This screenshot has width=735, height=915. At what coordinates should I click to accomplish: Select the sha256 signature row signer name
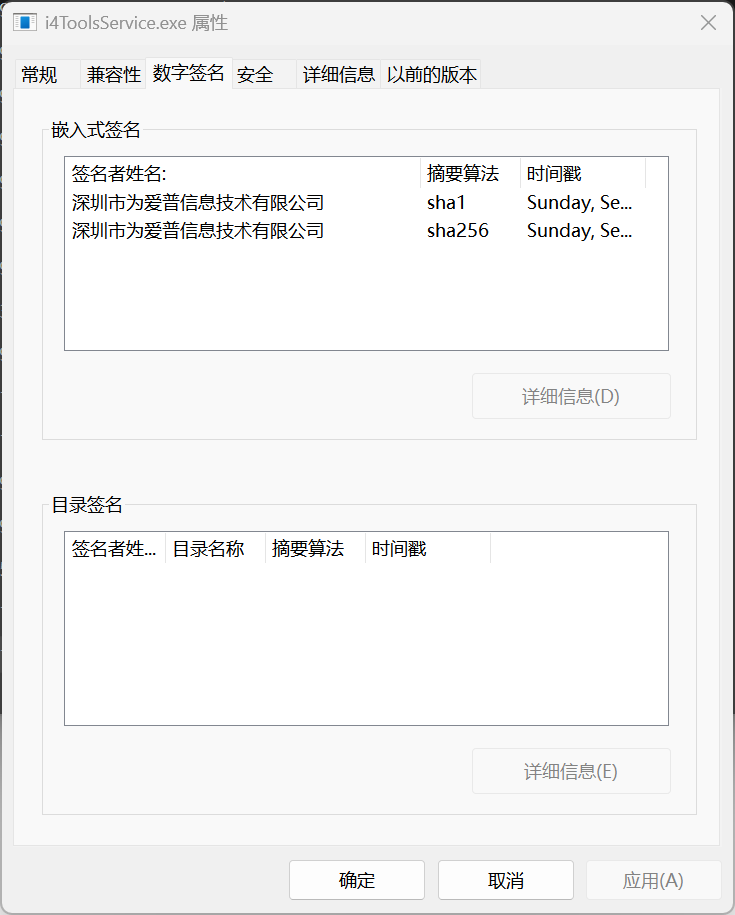pyautogui.click(x=198, y=231)
